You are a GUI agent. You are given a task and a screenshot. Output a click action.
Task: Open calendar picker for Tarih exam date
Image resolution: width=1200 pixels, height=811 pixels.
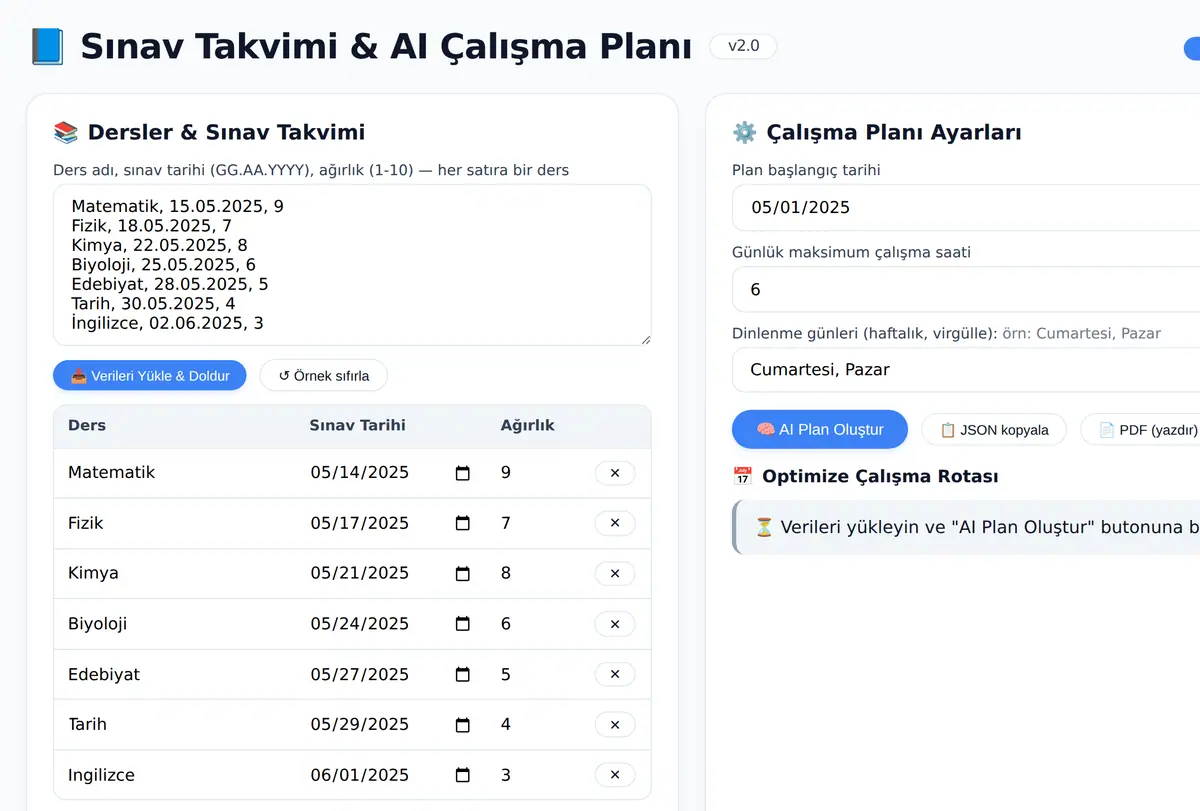[462, 725]
